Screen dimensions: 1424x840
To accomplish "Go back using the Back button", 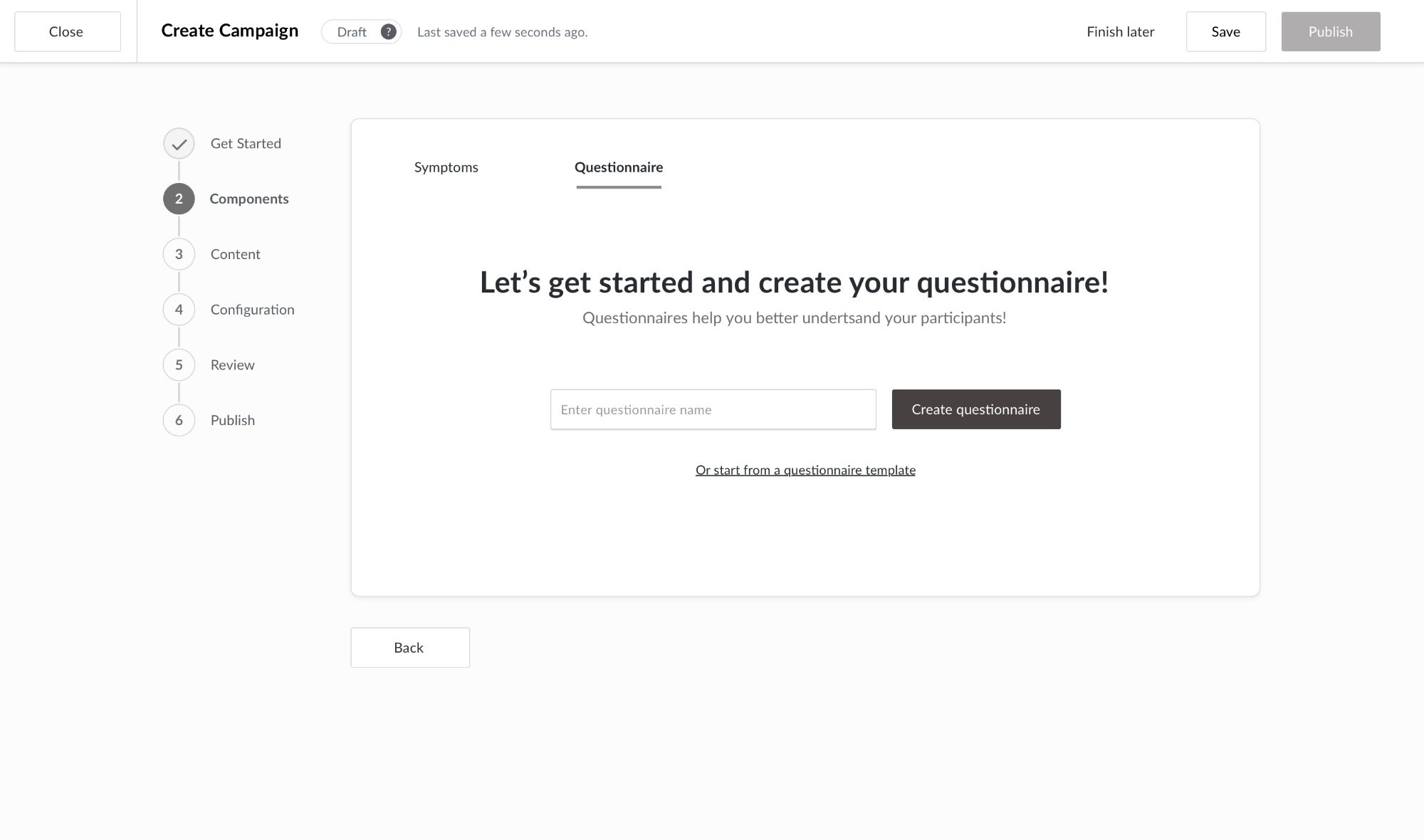I will tap(409, 647).
